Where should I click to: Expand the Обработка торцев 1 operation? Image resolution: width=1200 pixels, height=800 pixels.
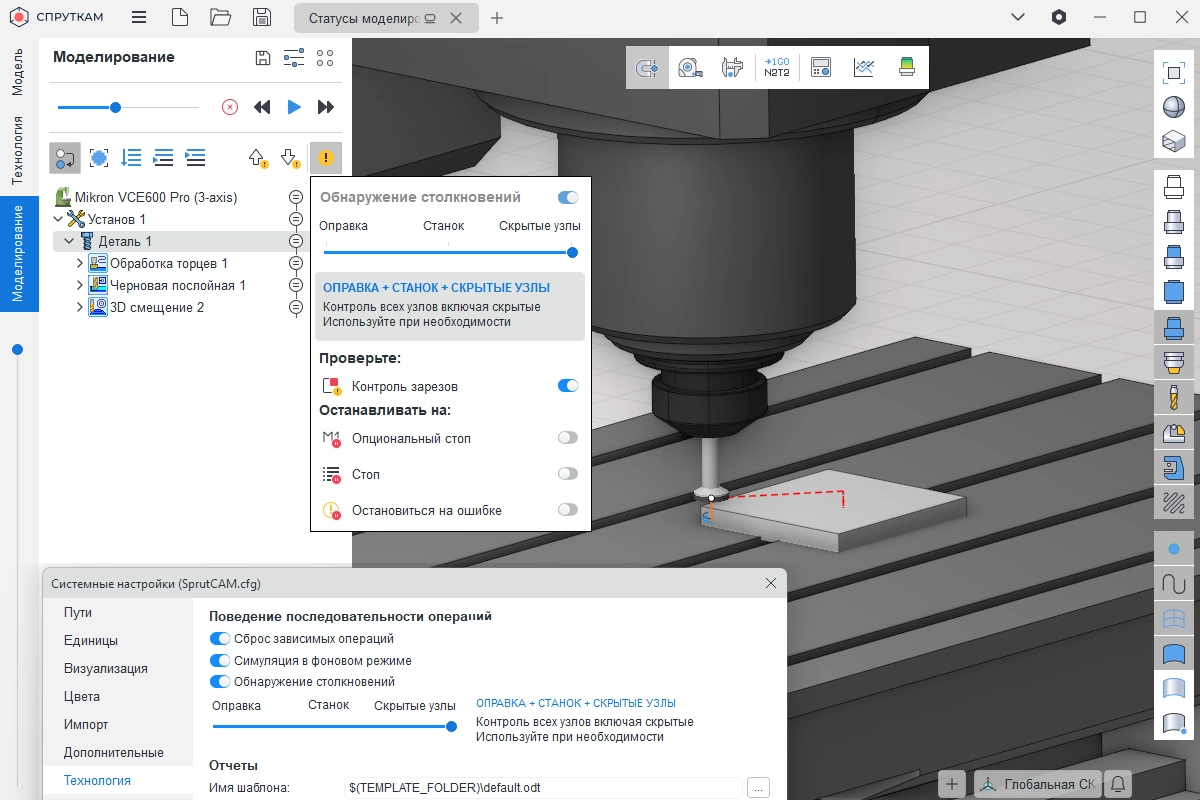[x=80, y=264]
